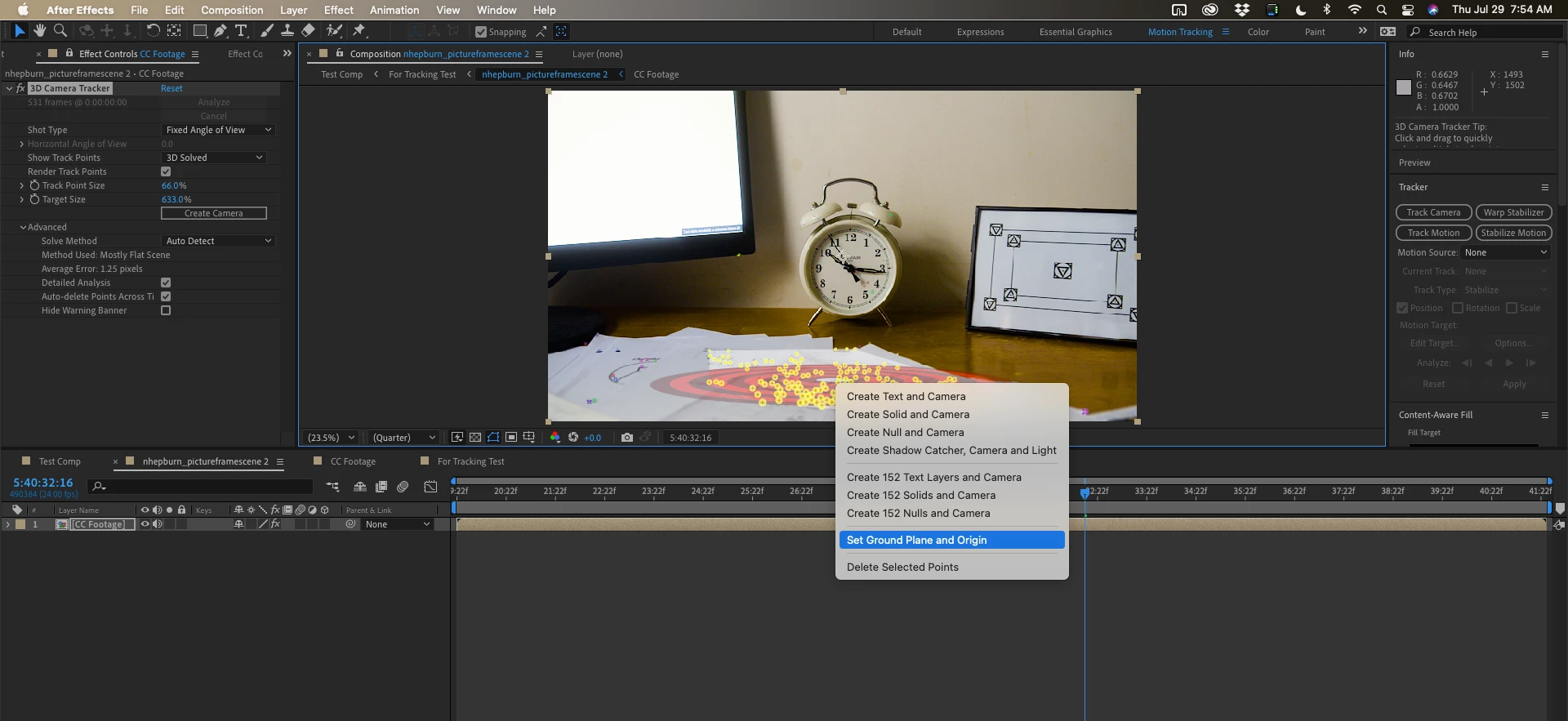Screen dimensions: 1568x721
Task: Click the Stabilize Motion button
Action: point(1513,233)
